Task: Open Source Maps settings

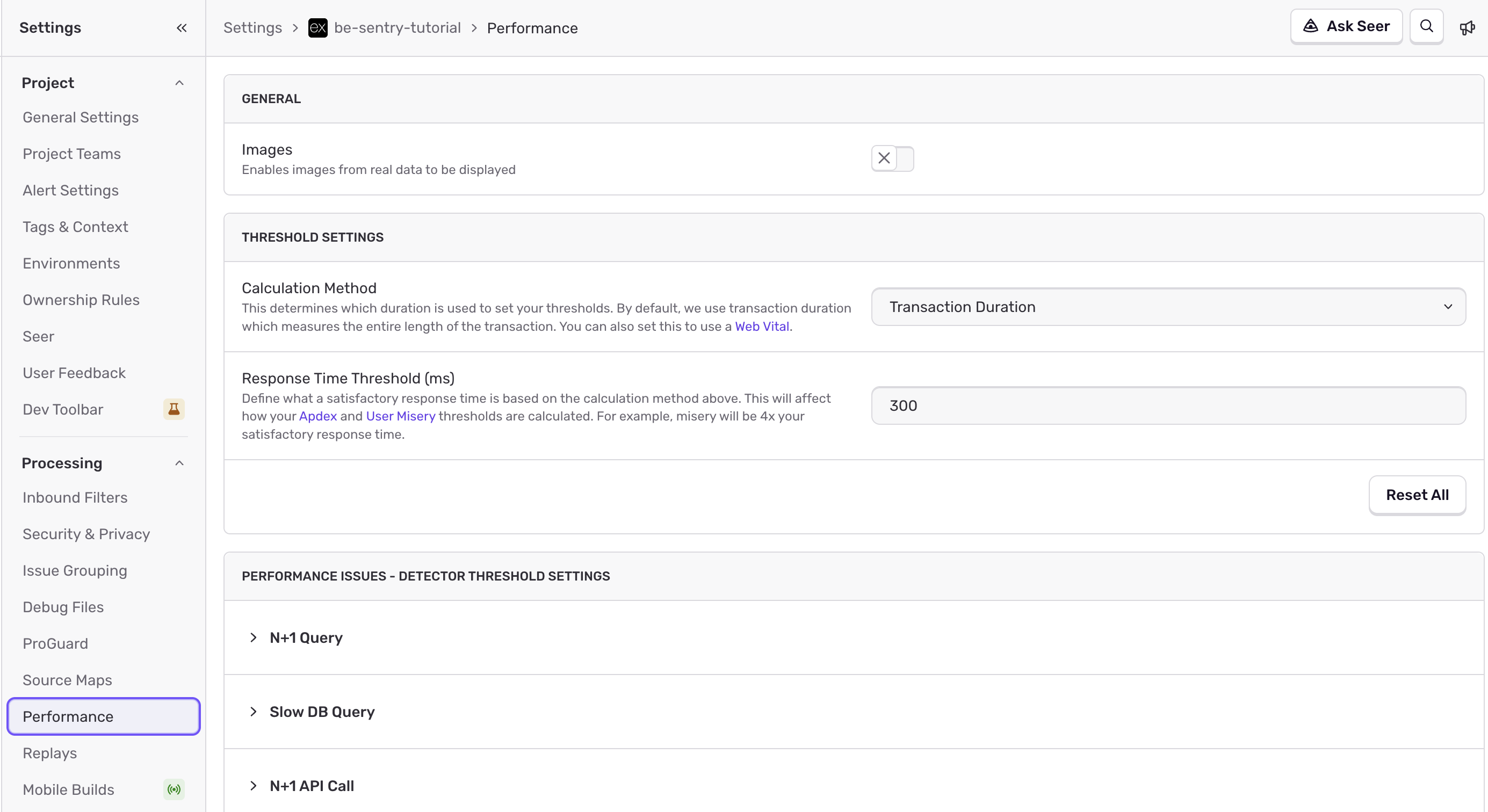Action: (67, 680)
